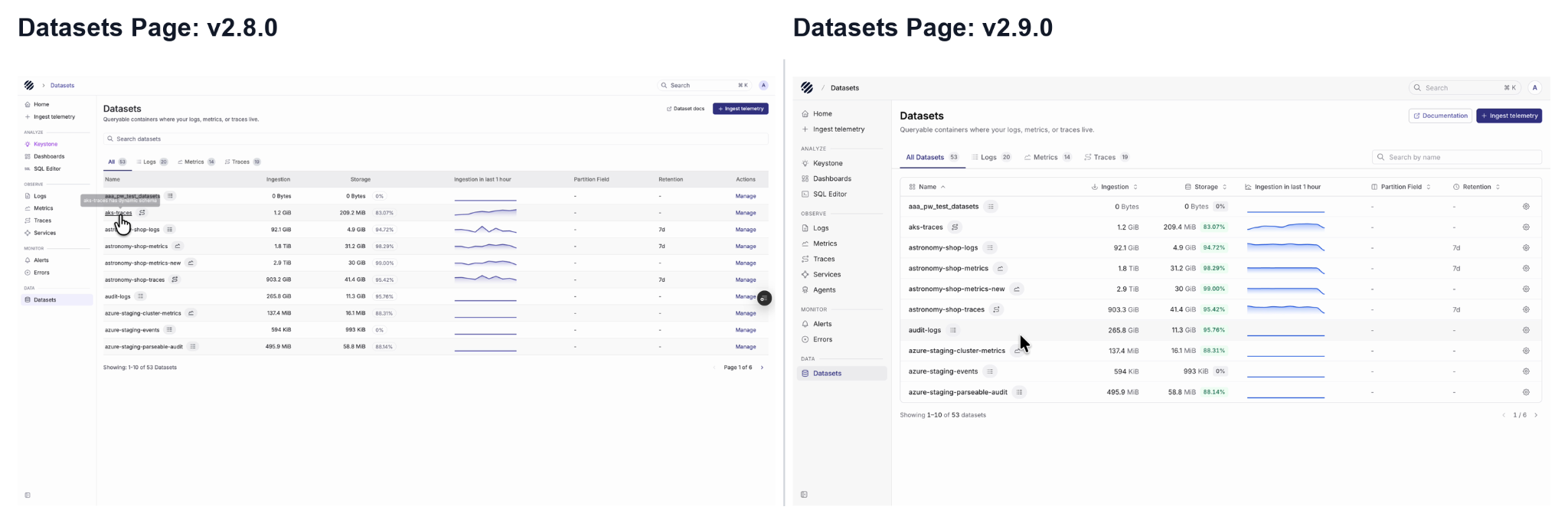1568x523 pixels.
Task: Click Manage link for aks-traces in v2.8.0
Action: (746, 213)
